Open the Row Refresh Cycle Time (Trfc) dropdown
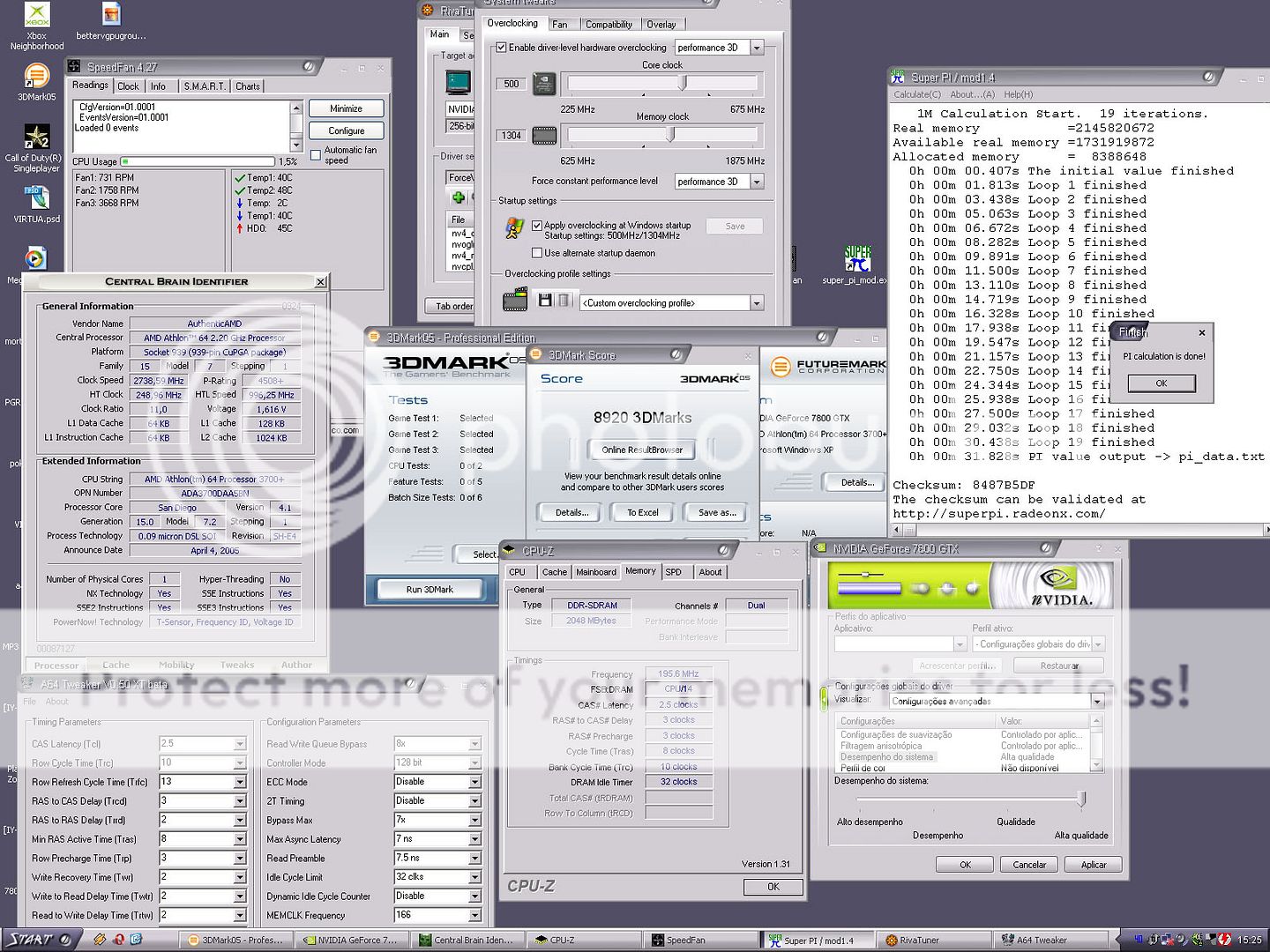The width and height of the screenshot is (1270, 952). click(240, 782)
